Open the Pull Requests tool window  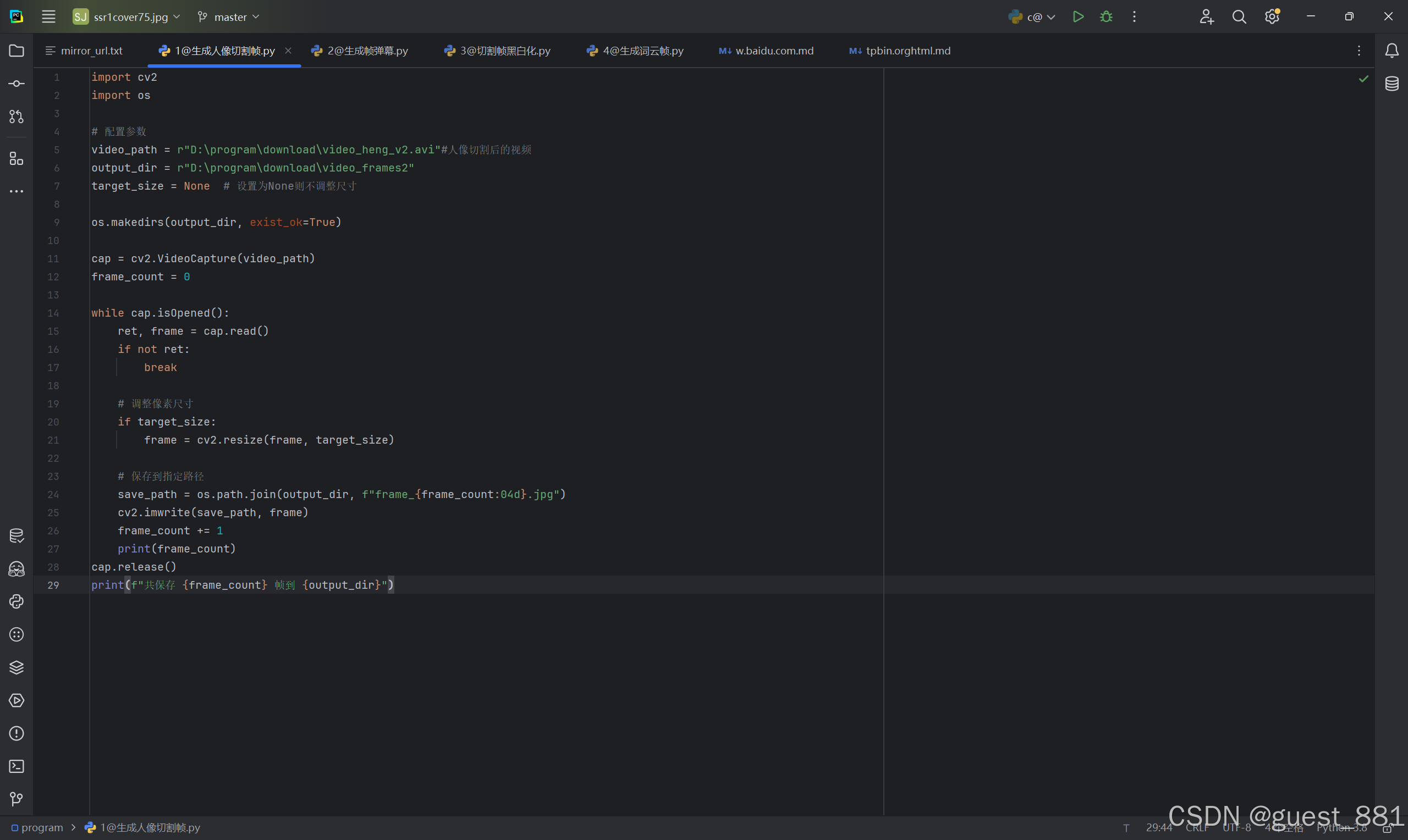coord(16,117)
